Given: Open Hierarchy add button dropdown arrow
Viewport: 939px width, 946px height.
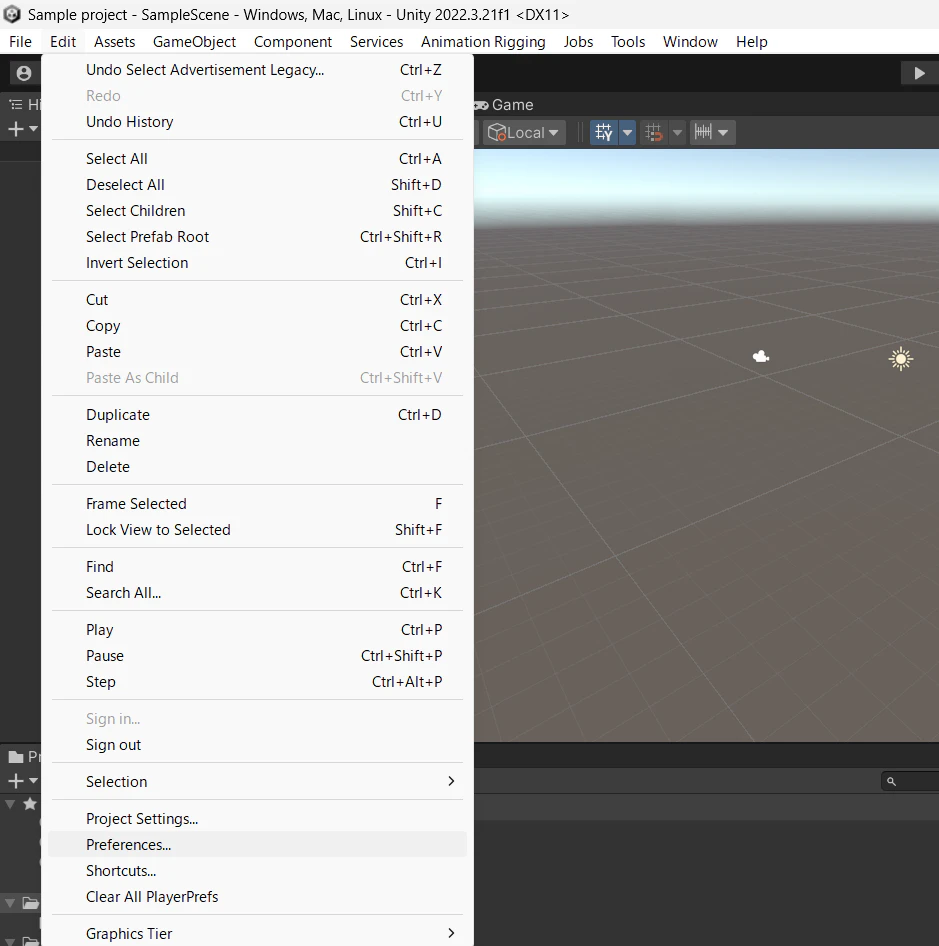Looking at the screenshot, I should tap(33, 129).
